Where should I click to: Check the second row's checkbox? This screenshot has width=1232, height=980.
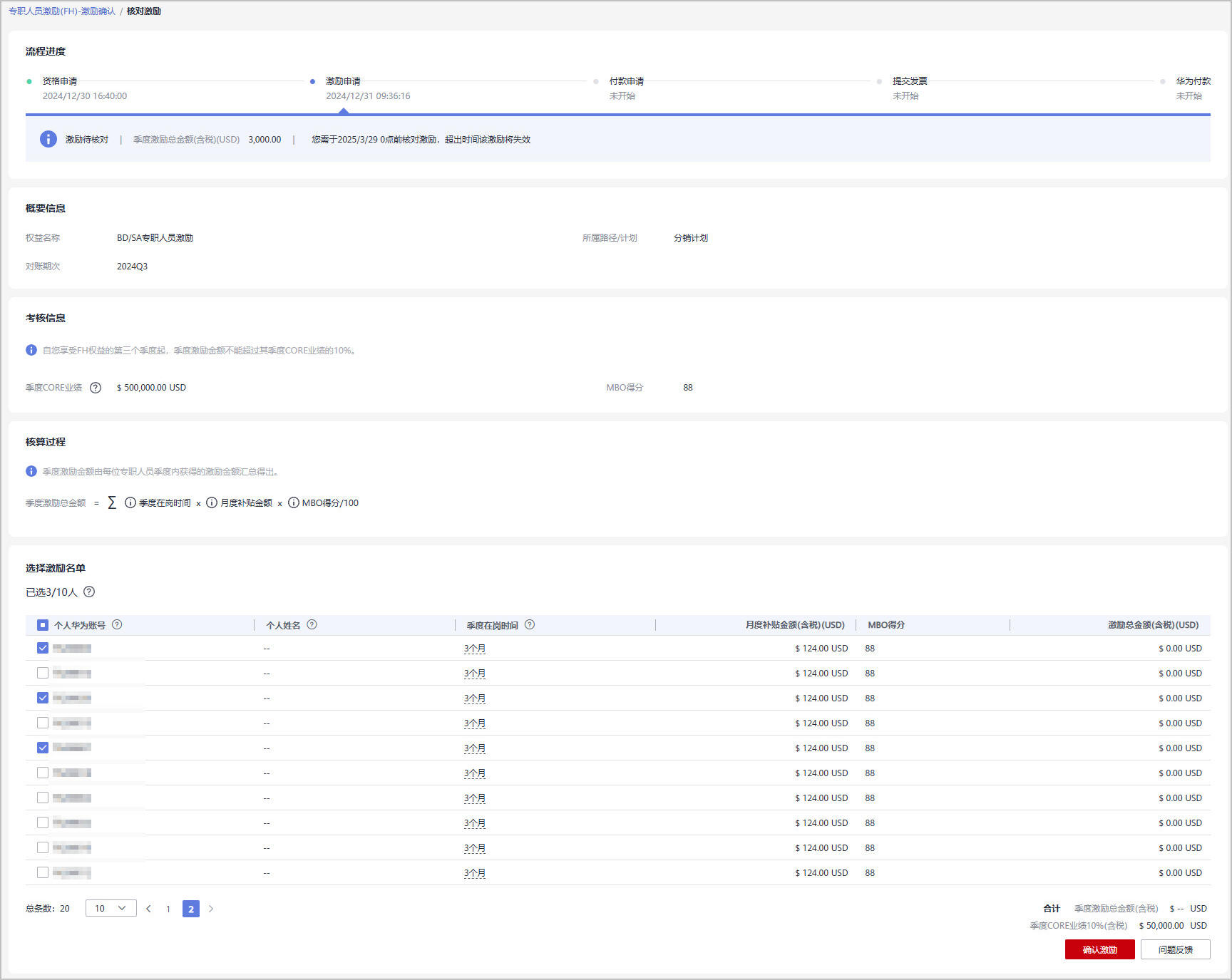click(x=43, y=673)
